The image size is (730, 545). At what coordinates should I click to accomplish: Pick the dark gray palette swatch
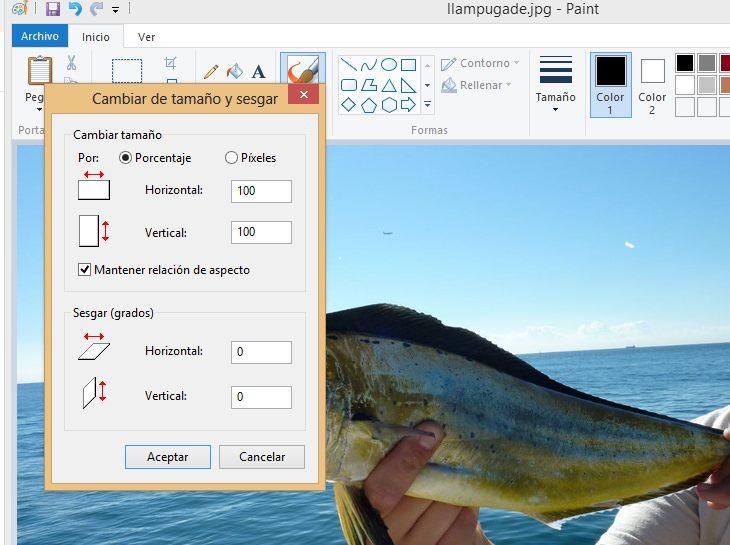click(x=707, y=63)
